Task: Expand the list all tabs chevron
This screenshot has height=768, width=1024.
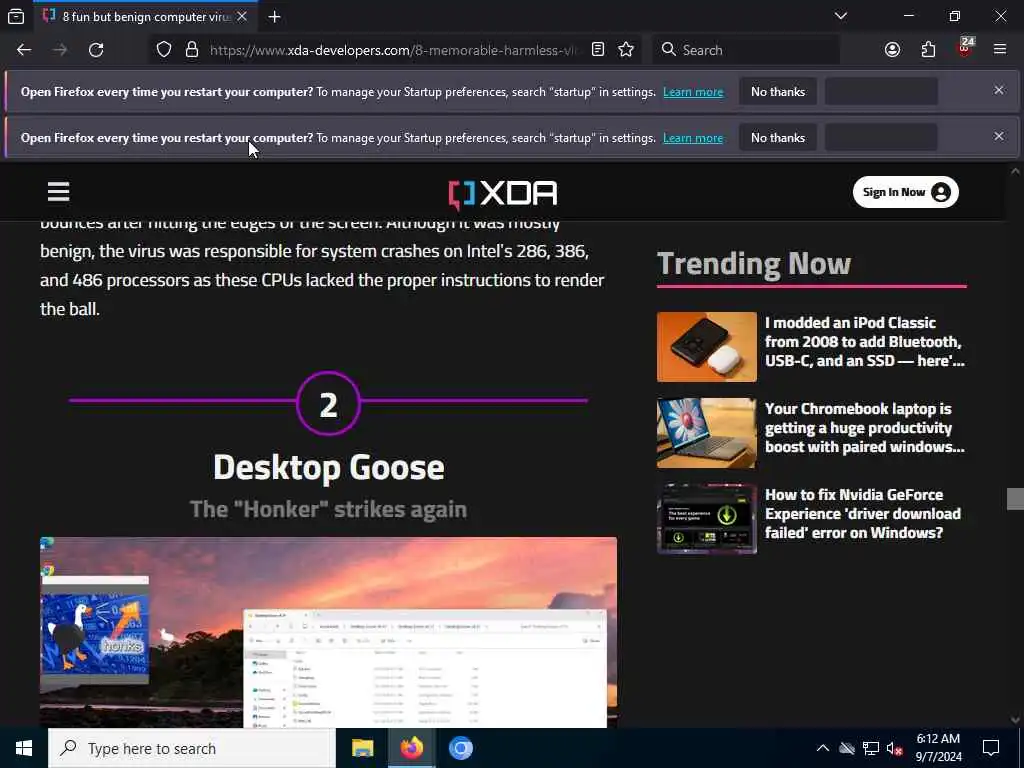Action: [840, 16]
